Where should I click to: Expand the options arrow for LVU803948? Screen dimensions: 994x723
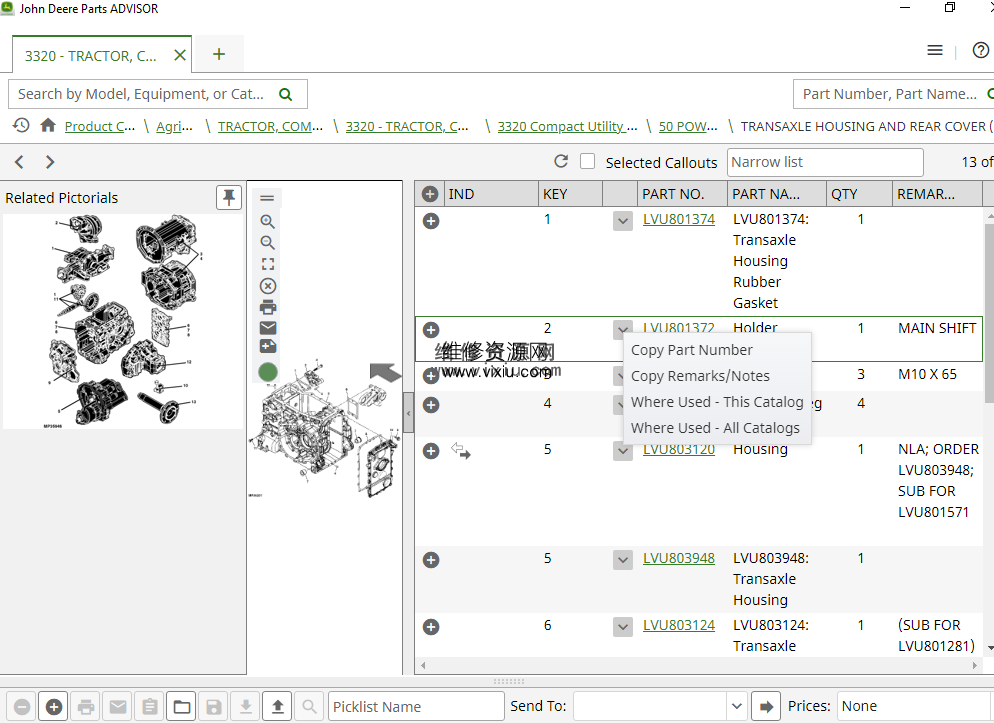tap(623, 560)
